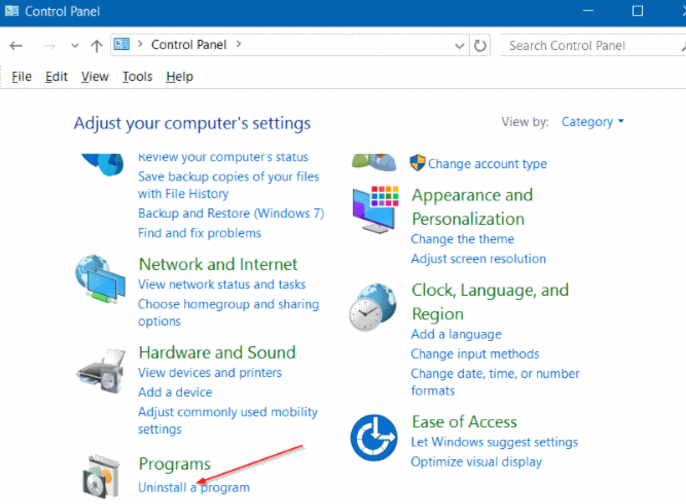
Task: Expand the chevron after Control Panel breadcrumb
Action: pyautogui.click(x=238, y=44)
